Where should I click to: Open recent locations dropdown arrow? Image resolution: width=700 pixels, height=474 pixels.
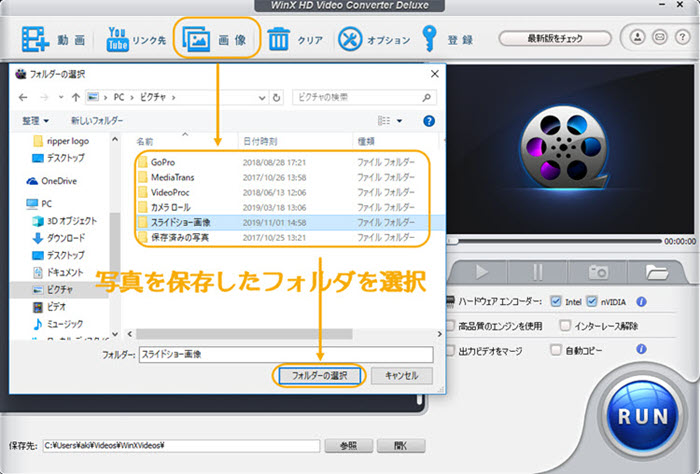coord(61,97)
